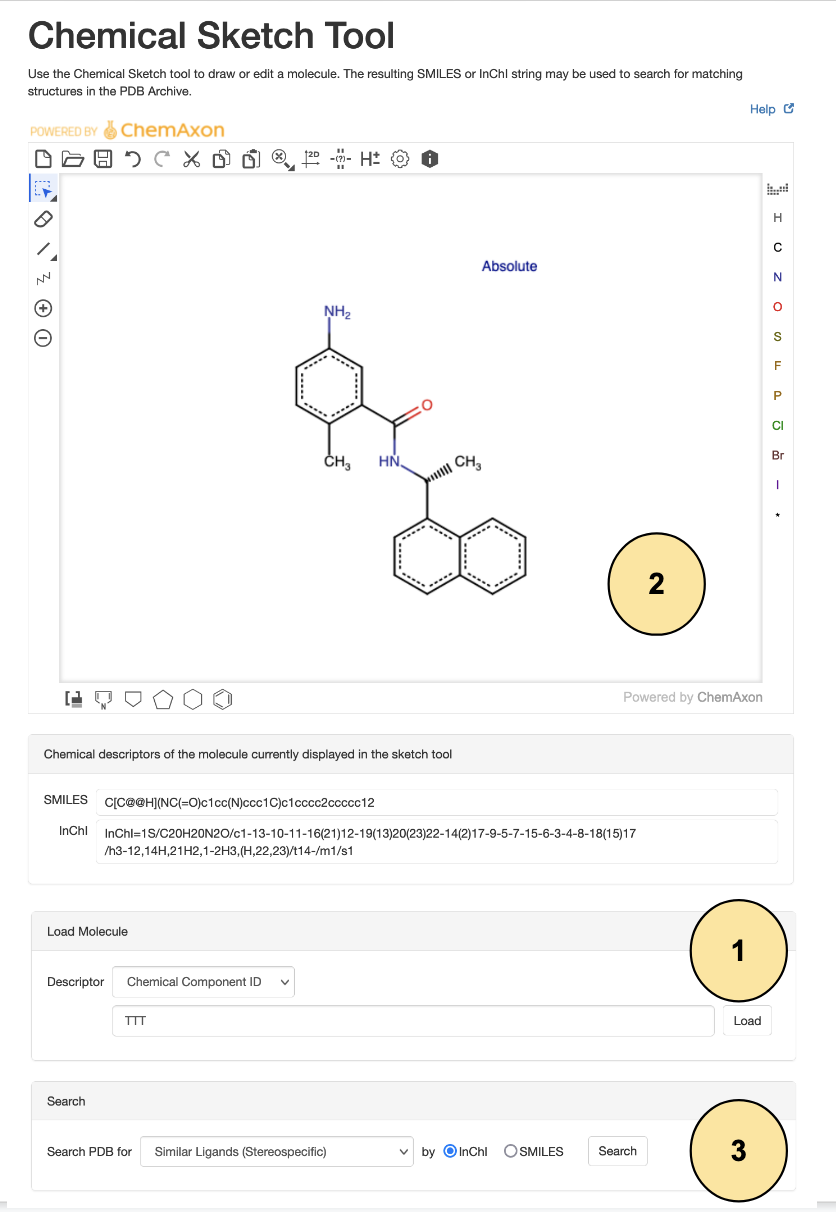The image size is (836, 1212).
Task: Choose Nitrogen from the atom palette
Action: pyautogui.click(x=778, y=277)
